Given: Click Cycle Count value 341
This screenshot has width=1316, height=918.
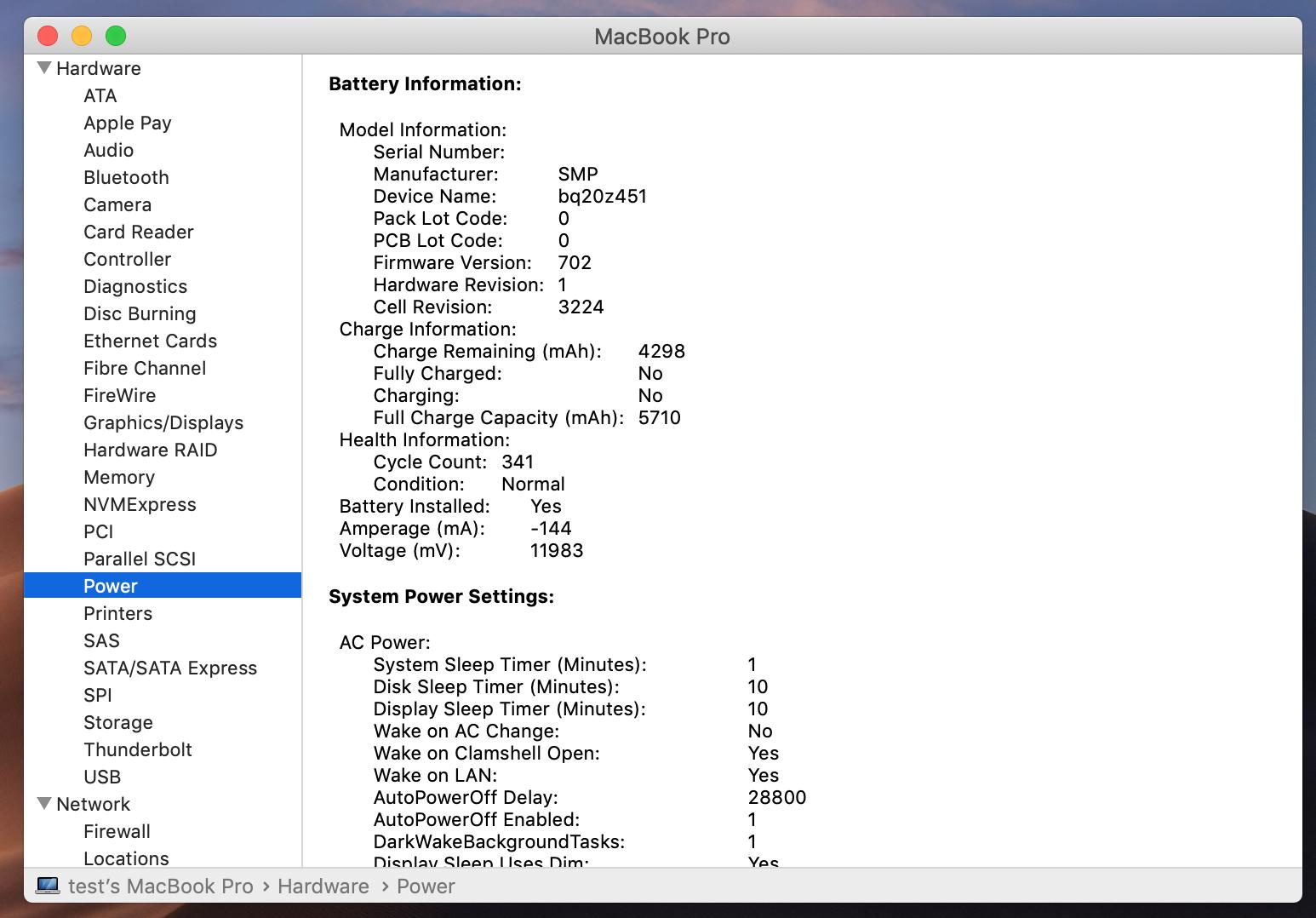Looking at the screenshot, I should point(518,462).
